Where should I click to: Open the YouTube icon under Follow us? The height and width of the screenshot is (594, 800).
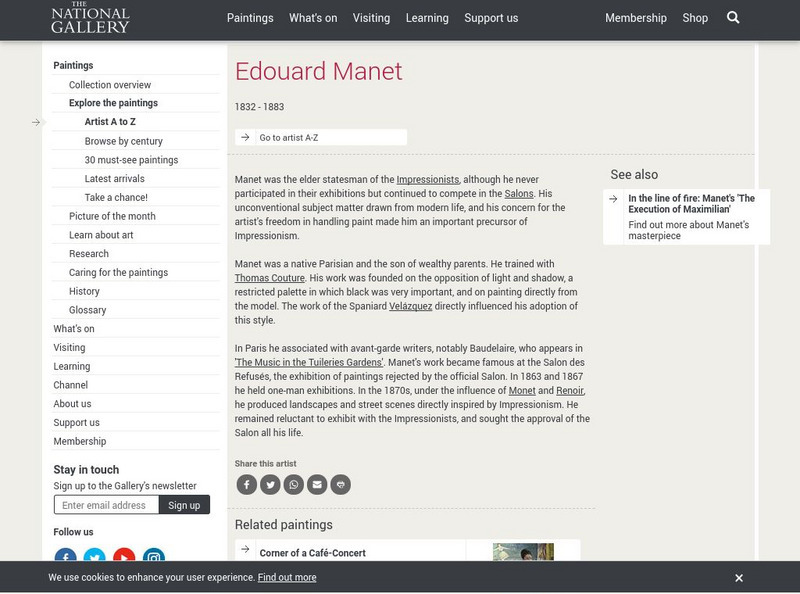(124, 557)
